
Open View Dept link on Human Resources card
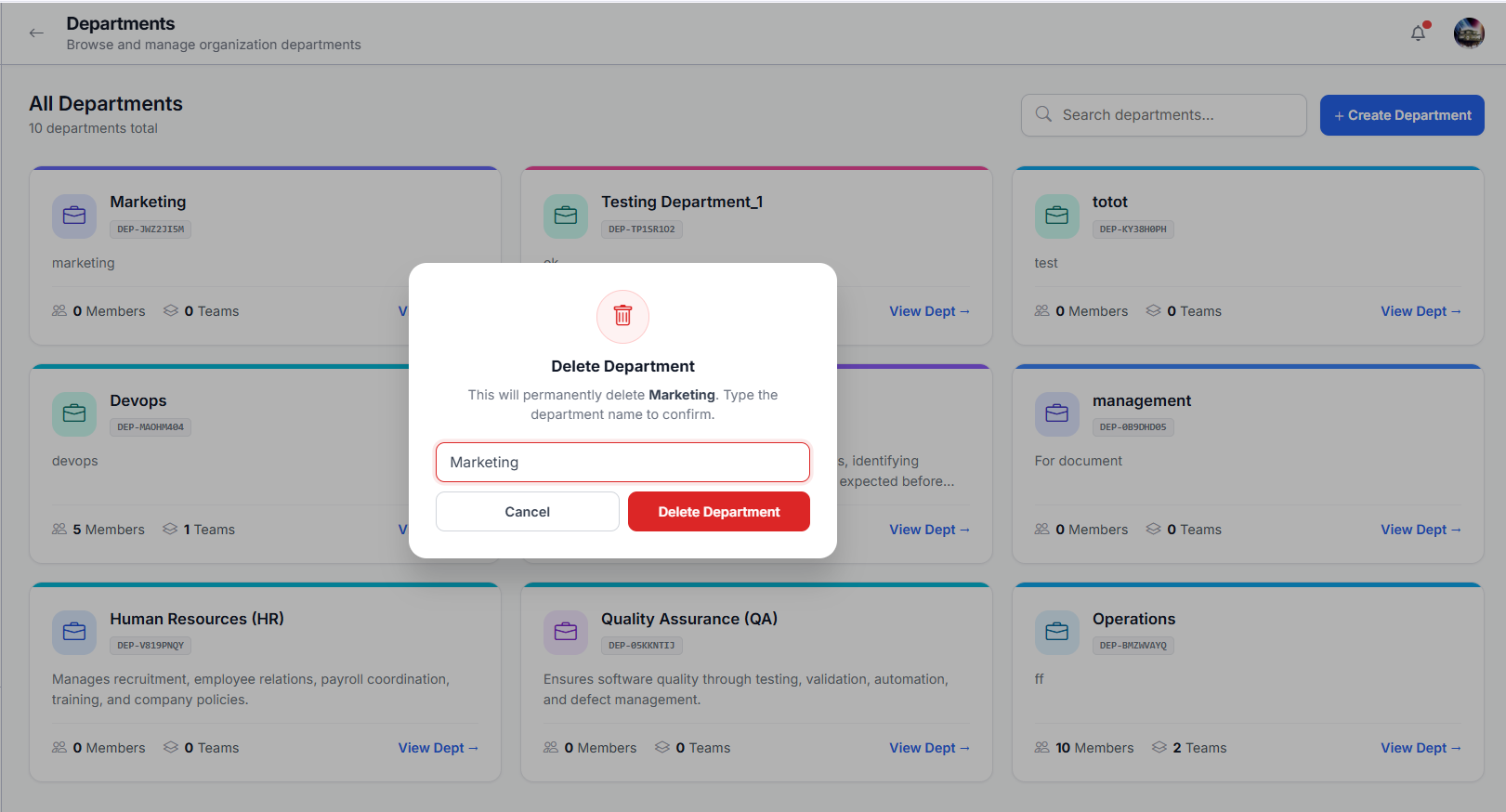click(x=439, y=748)
